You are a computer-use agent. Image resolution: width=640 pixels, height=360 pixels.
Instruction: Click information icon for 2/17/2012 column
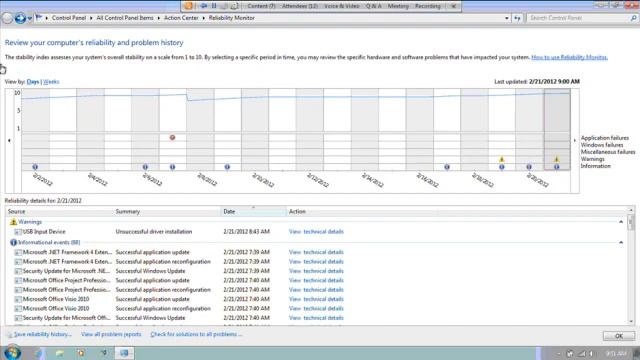(x=447, y=167)
